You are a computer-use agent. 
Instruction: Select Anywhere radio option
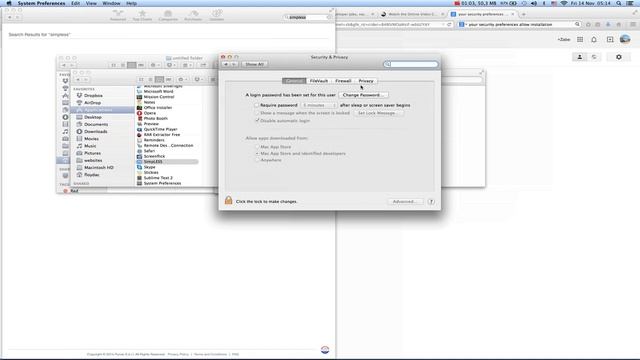pyautogui.click(x=257, y=160)
